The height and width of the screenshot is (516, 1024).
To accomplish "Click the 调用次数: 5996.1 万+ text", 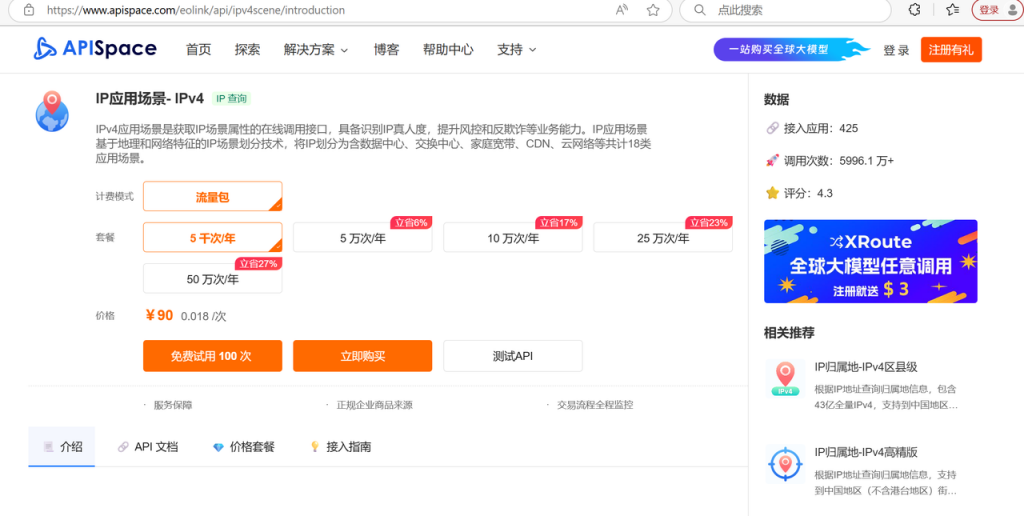I will [x=839, y=161].
